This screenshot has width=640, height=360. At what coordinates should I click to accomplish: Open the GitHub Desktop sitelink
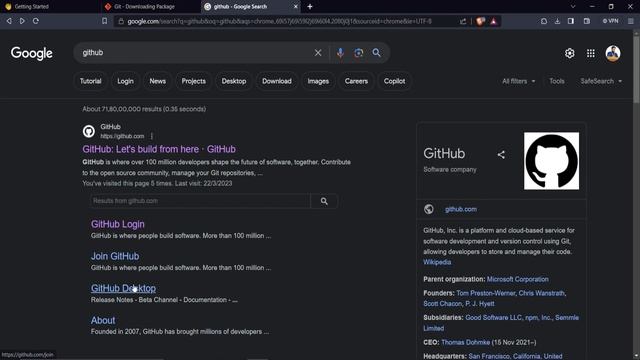123,288
